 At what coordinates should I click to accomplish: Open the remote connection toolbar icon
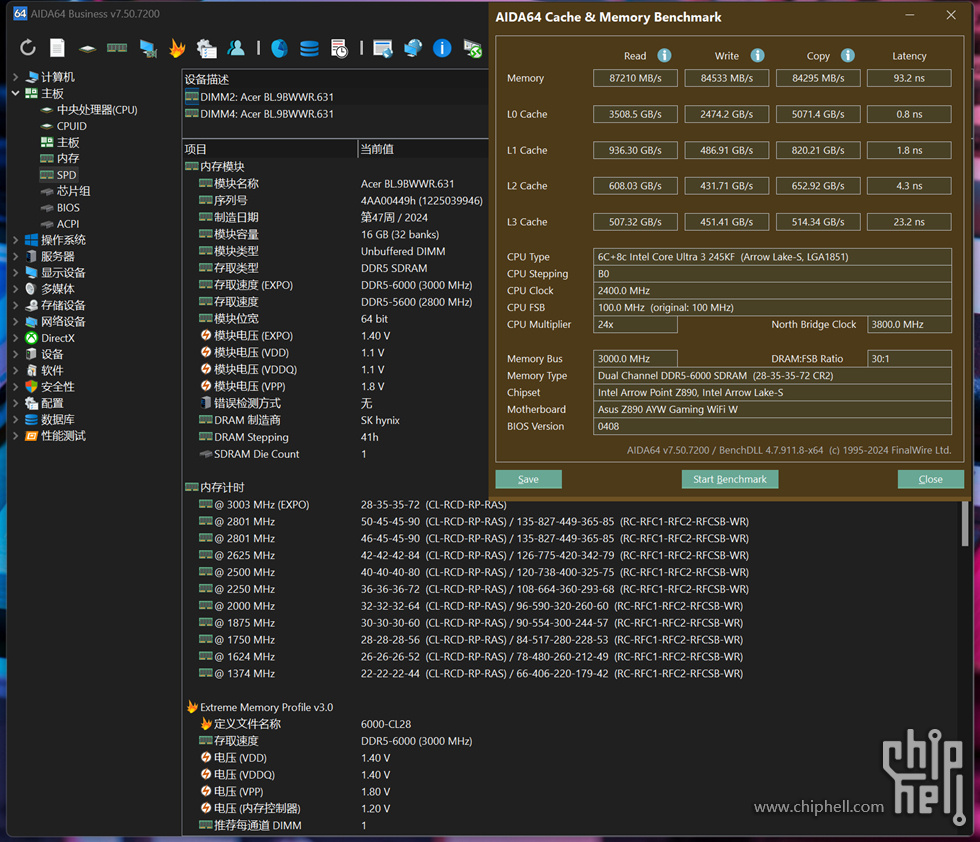point(472,48)
